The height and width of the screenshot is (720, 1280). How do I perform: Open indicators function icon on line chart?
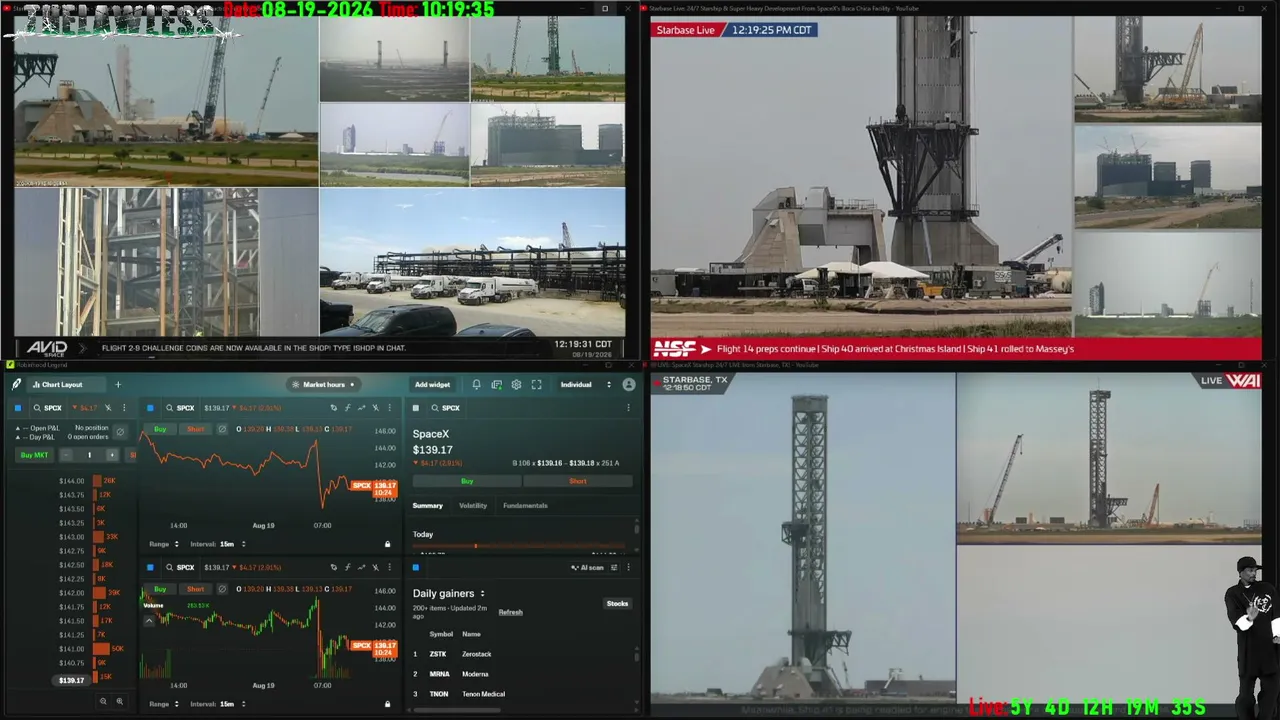(347, 408)
